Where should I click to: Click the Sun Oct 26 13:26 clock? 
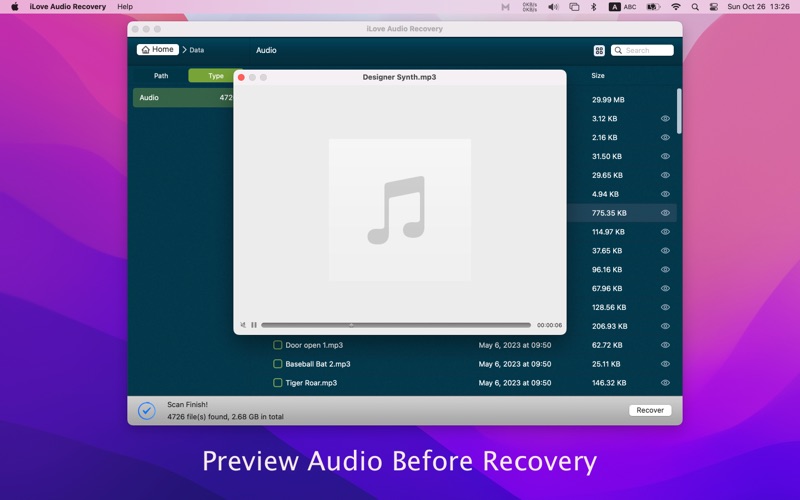point(758,7)
